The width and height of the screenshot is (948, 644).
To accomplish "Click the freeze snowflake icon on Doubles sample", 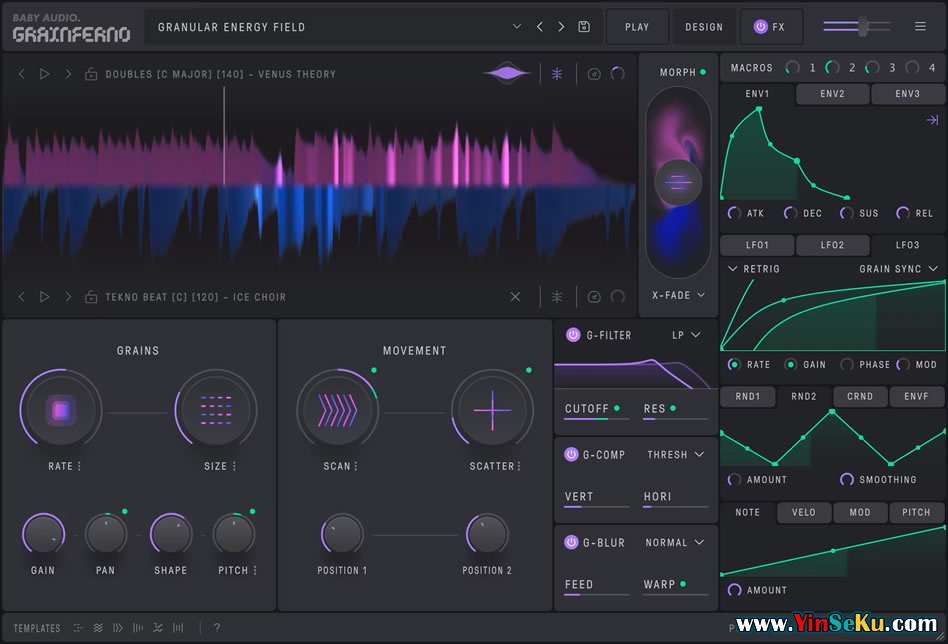I will pos(557,74).
